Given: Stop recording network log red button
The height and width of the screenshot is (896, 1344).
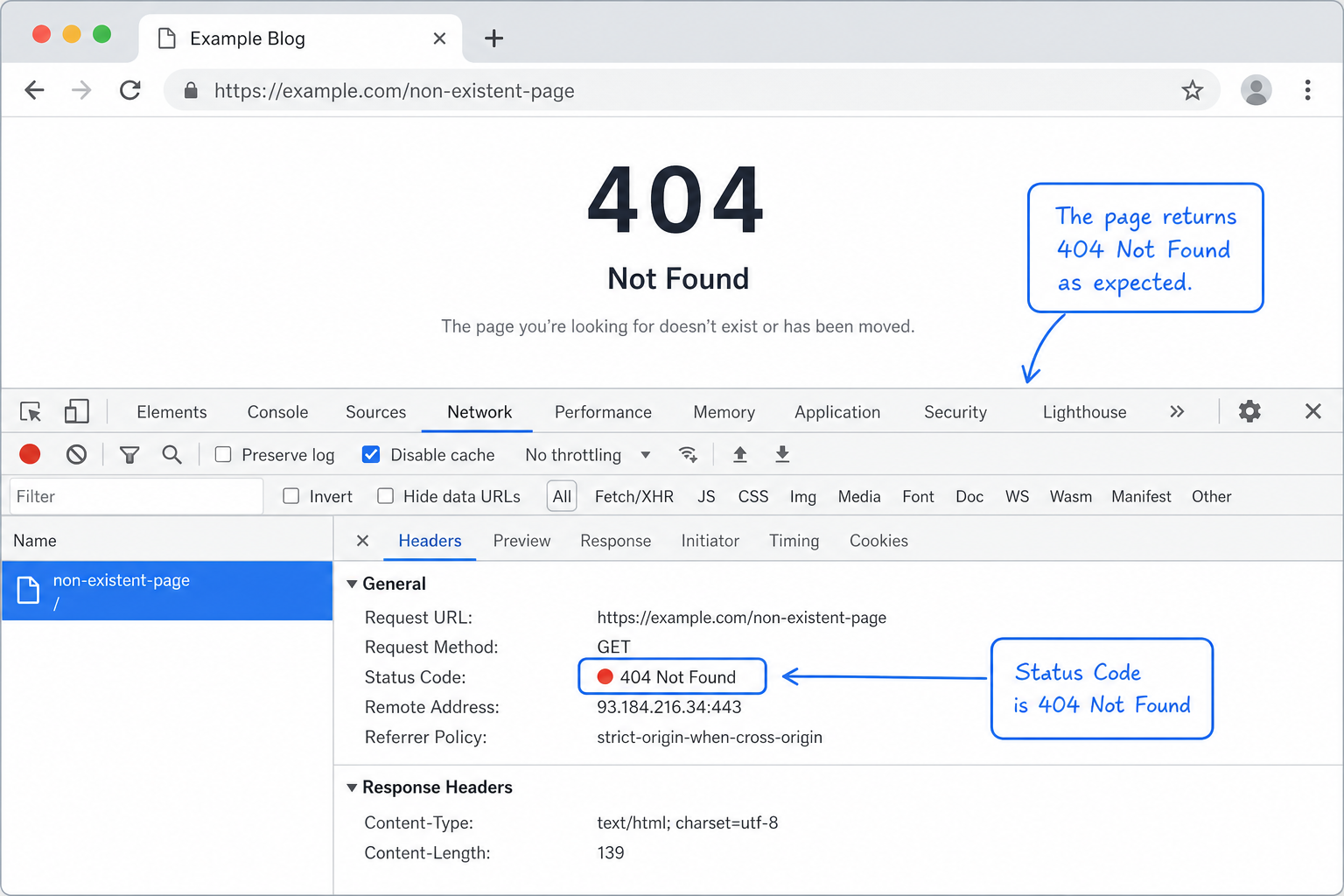Looking at the screenshot, I should (30, 454).
